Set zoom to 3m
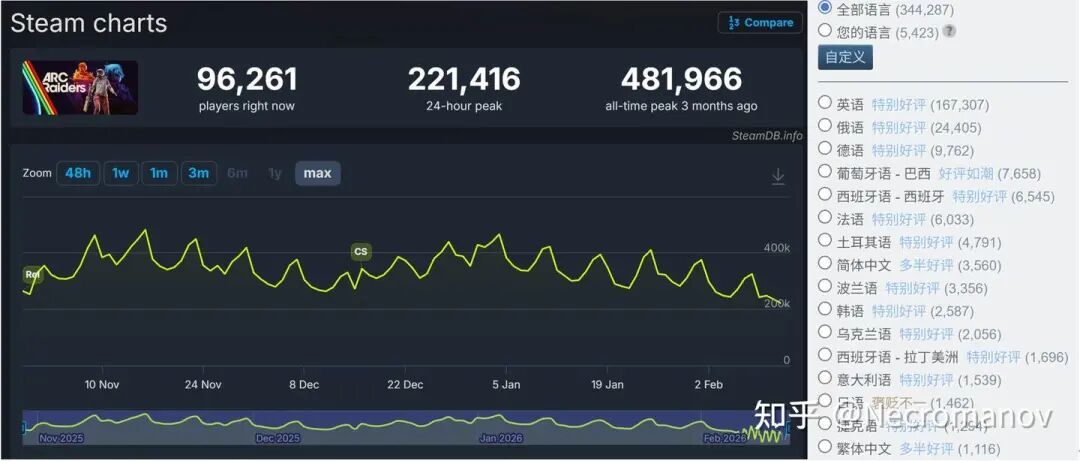 point(198,173)
